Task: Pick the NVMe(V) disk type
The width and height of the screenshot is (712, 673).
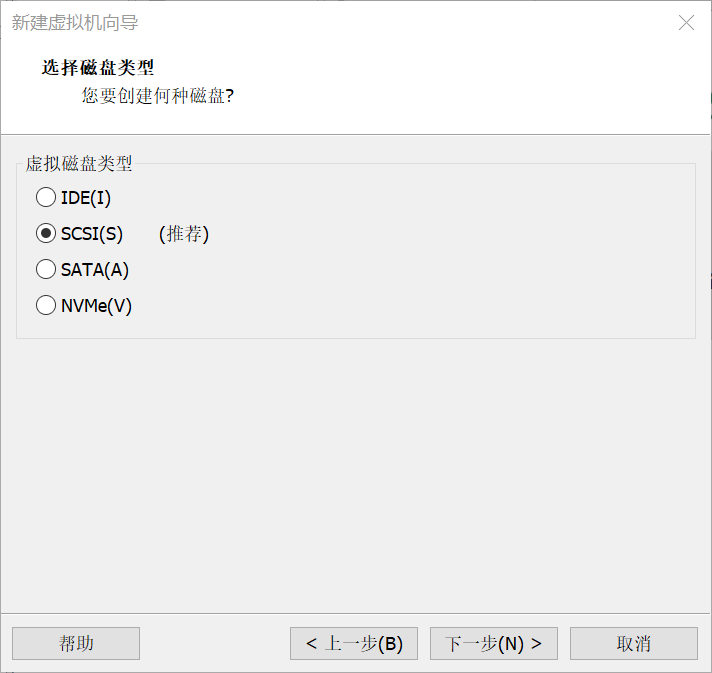Action: point(46,306)
